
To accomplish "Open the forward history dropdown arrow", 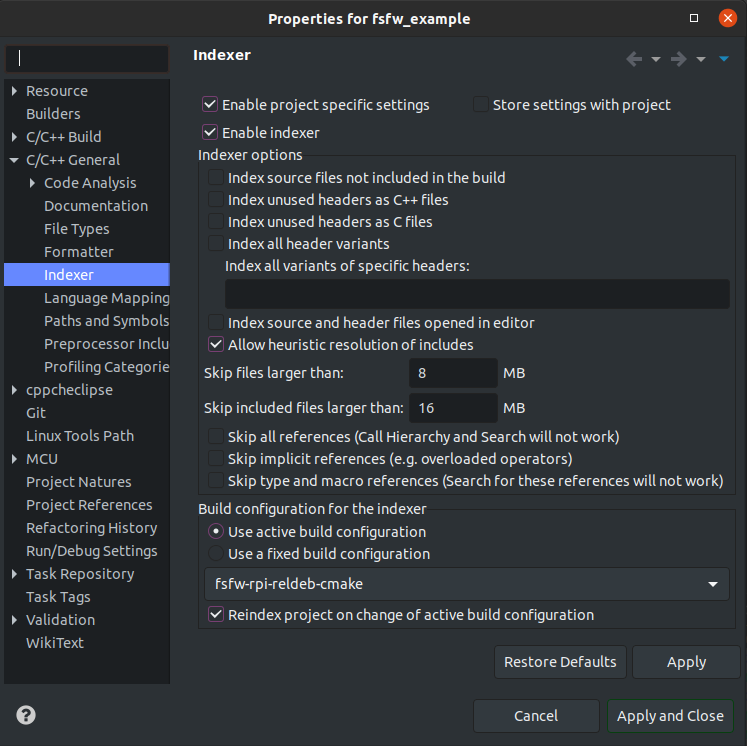I will (x=701, y=60).
